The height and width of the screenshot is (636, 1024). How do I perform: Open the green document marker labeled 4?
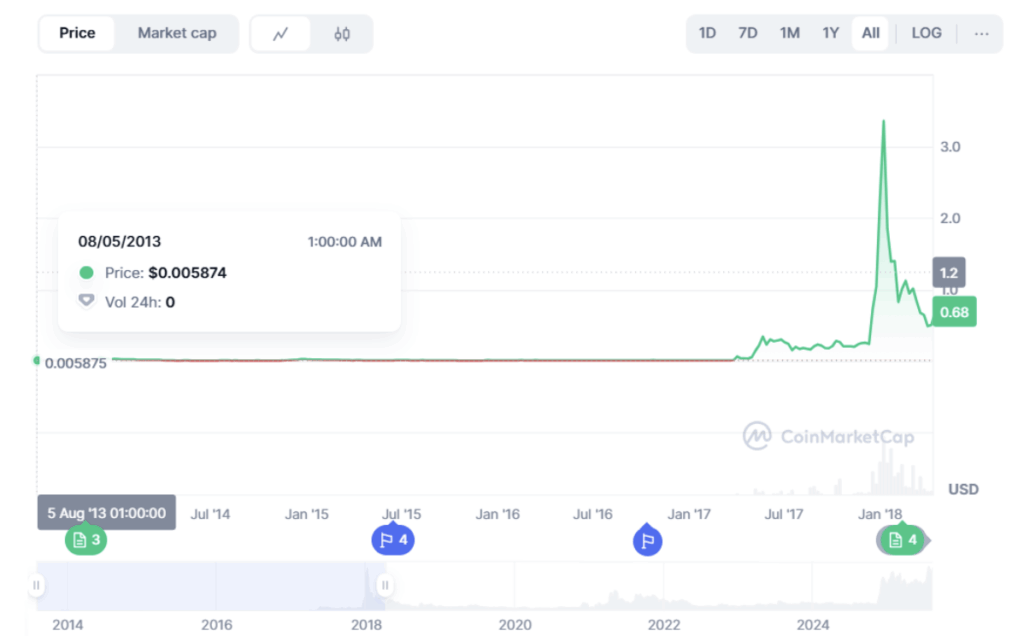coord(903,539)
